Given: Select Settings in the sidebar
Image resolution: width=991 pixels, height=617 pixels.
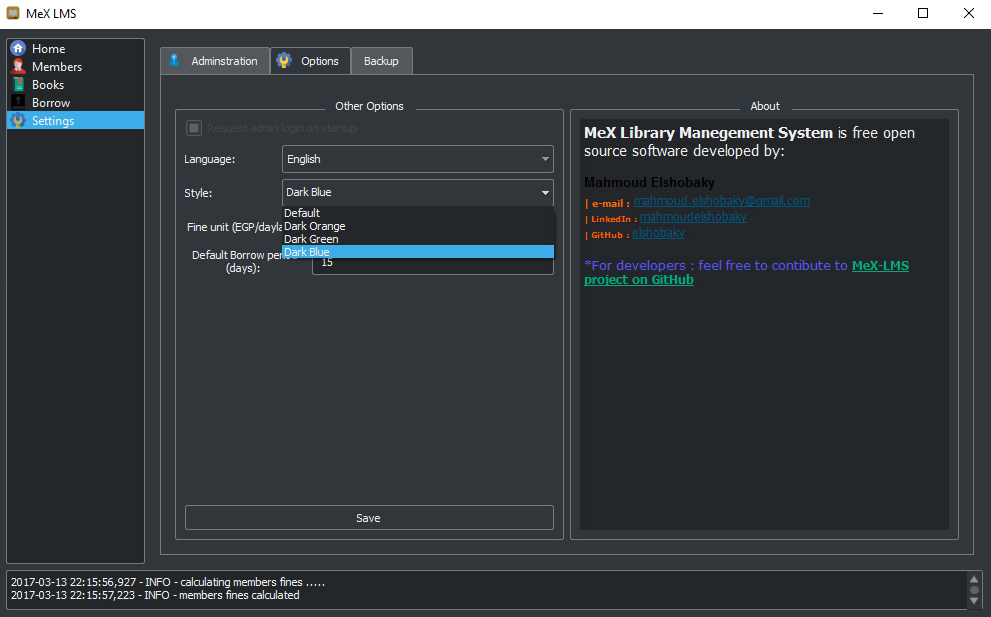Looking at the screenshot, I should point(75,121).
